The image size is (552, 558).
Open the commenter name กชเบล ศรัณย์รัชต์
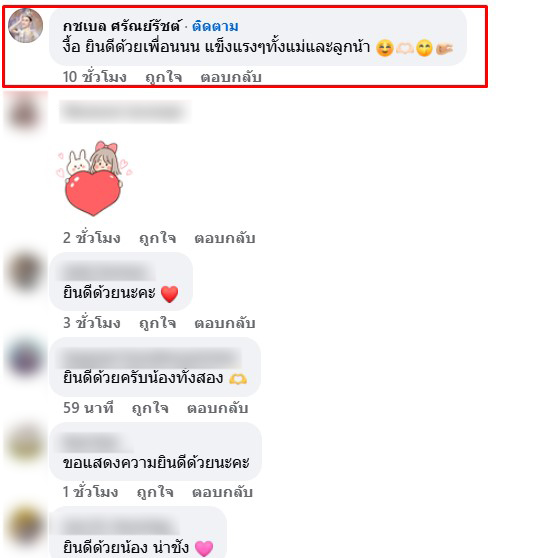tap(121, 26)
